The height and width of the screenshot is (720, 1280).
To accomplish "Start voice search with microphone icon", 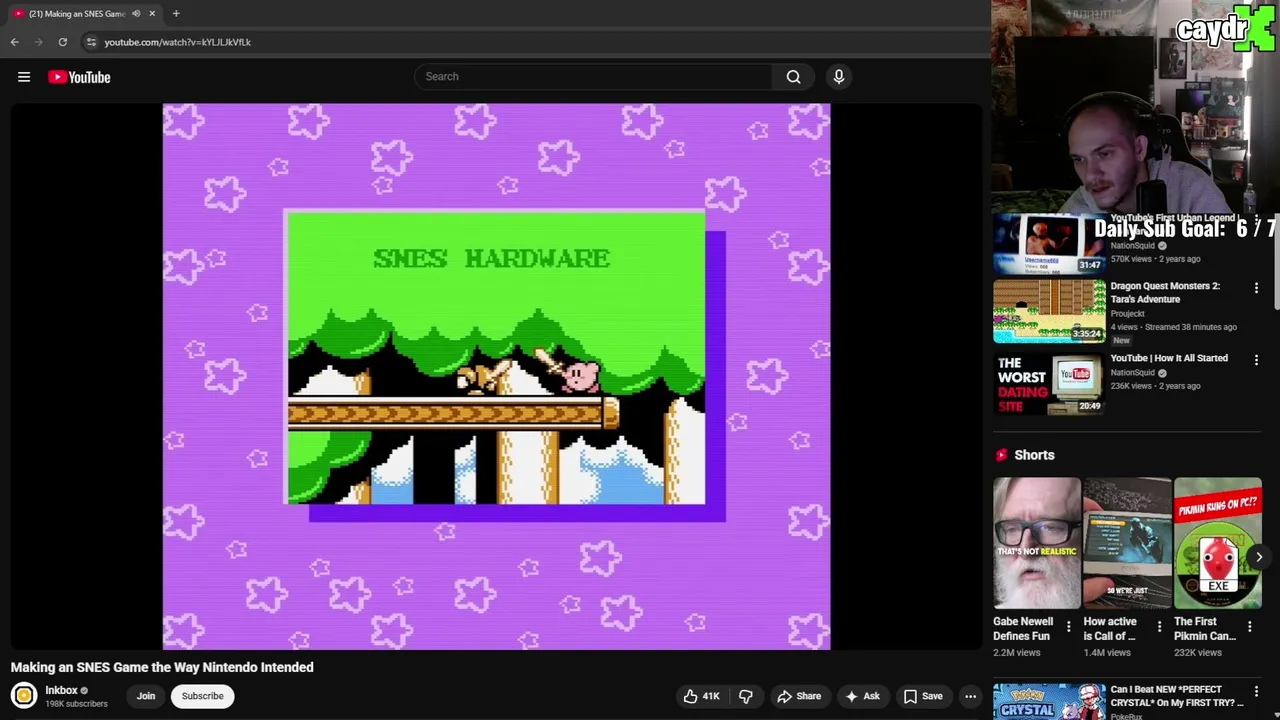I will 839,77.
